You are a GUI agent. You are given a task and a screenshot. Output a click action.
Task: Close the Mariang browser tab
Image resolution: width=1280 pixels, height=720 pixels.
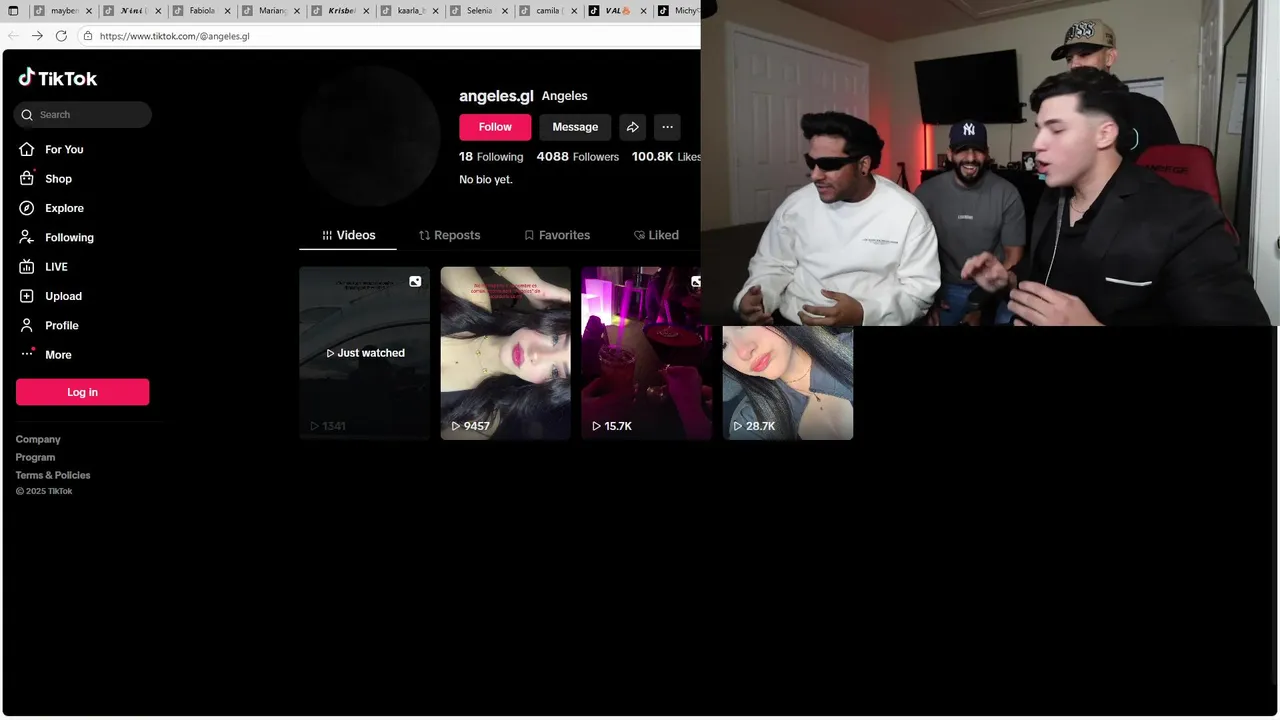pyautogui.click(x=297, y=11)
